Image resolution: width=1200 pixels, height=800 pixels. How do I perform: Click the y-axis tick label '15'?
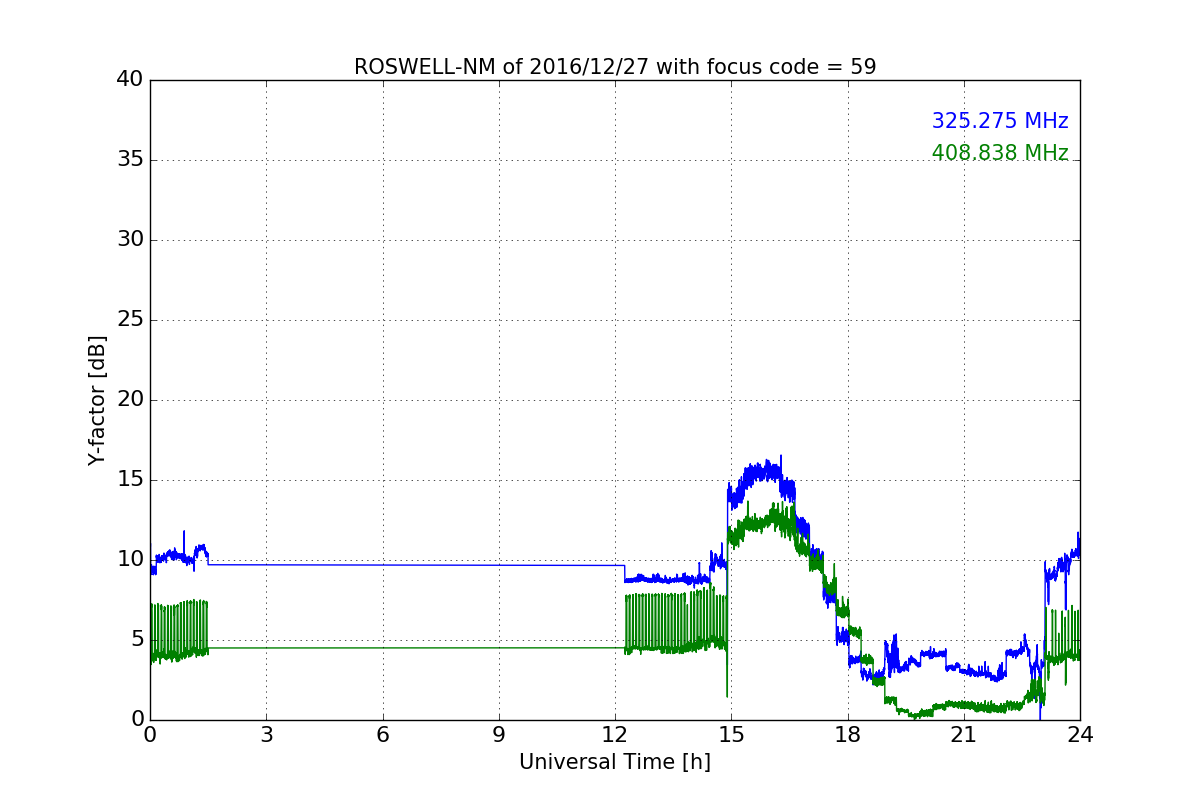(130, 479)
